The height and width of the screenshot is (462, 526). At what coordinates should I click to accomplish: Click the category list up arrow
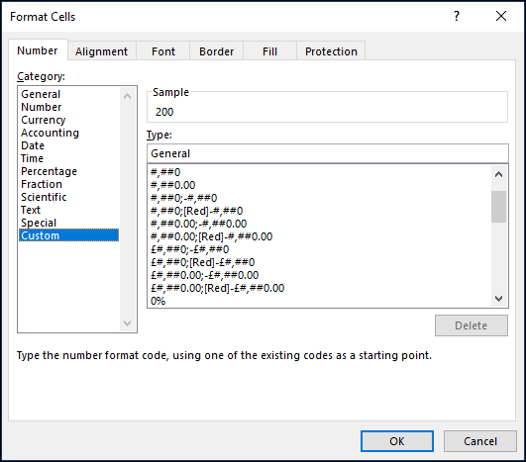coord(127,96)
